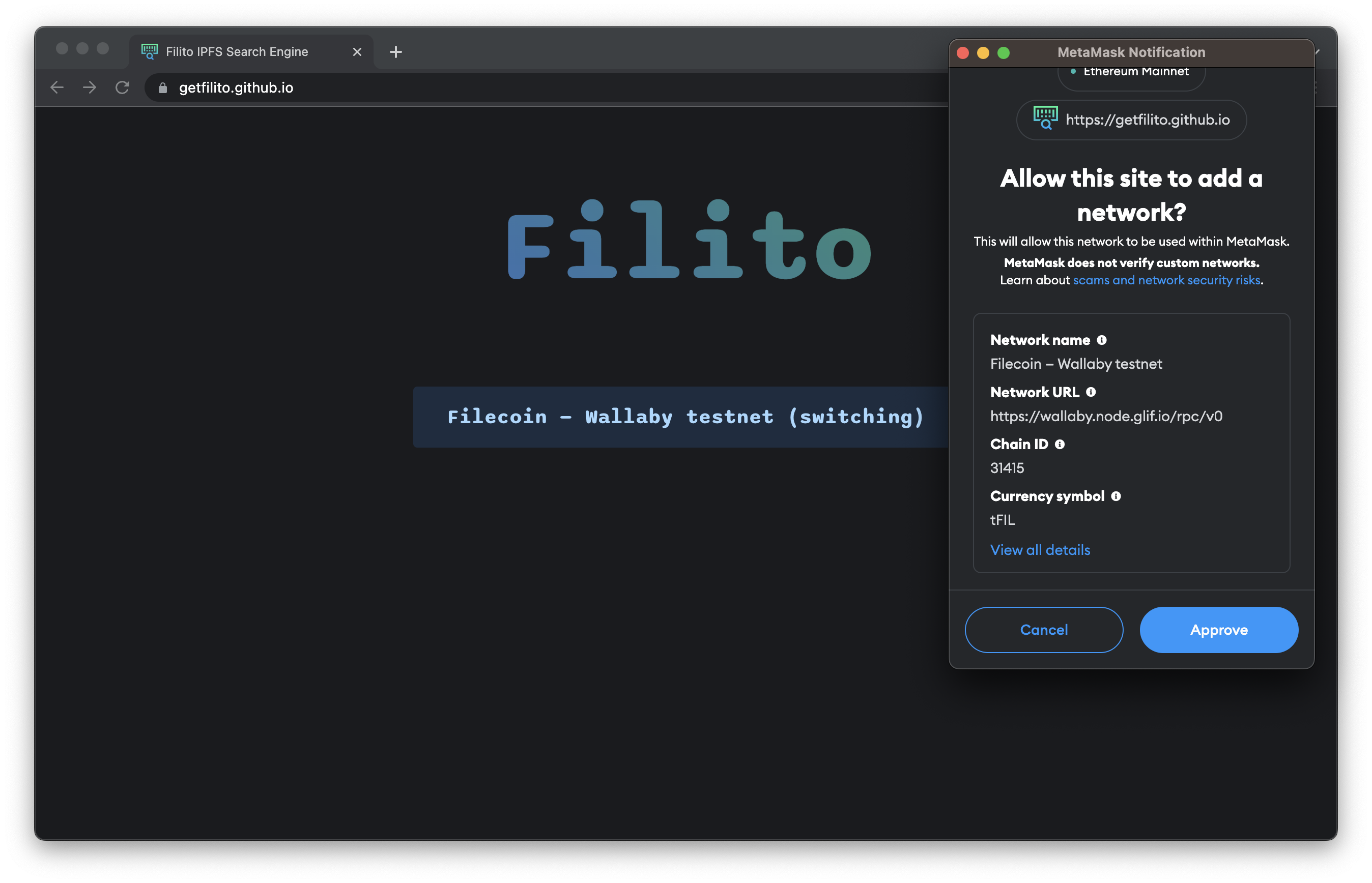Open scams and network security risks link
The image size is (1372, 883).
pos(1166,280)
